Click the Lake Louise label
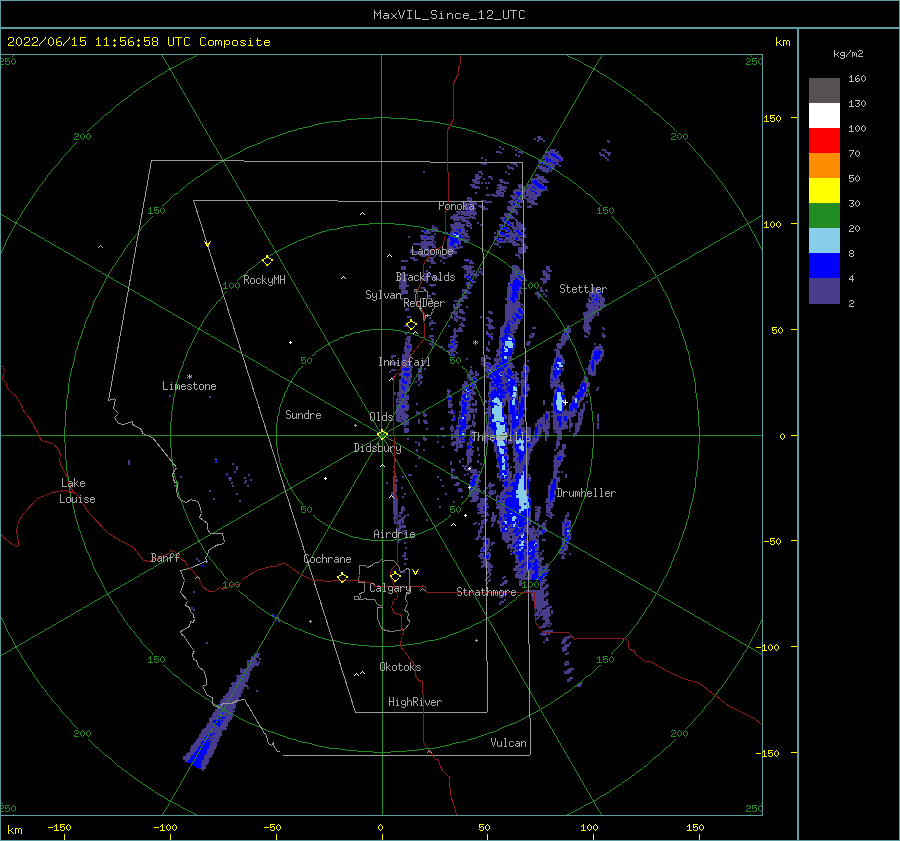900x841 pixels. pos(77,491)
